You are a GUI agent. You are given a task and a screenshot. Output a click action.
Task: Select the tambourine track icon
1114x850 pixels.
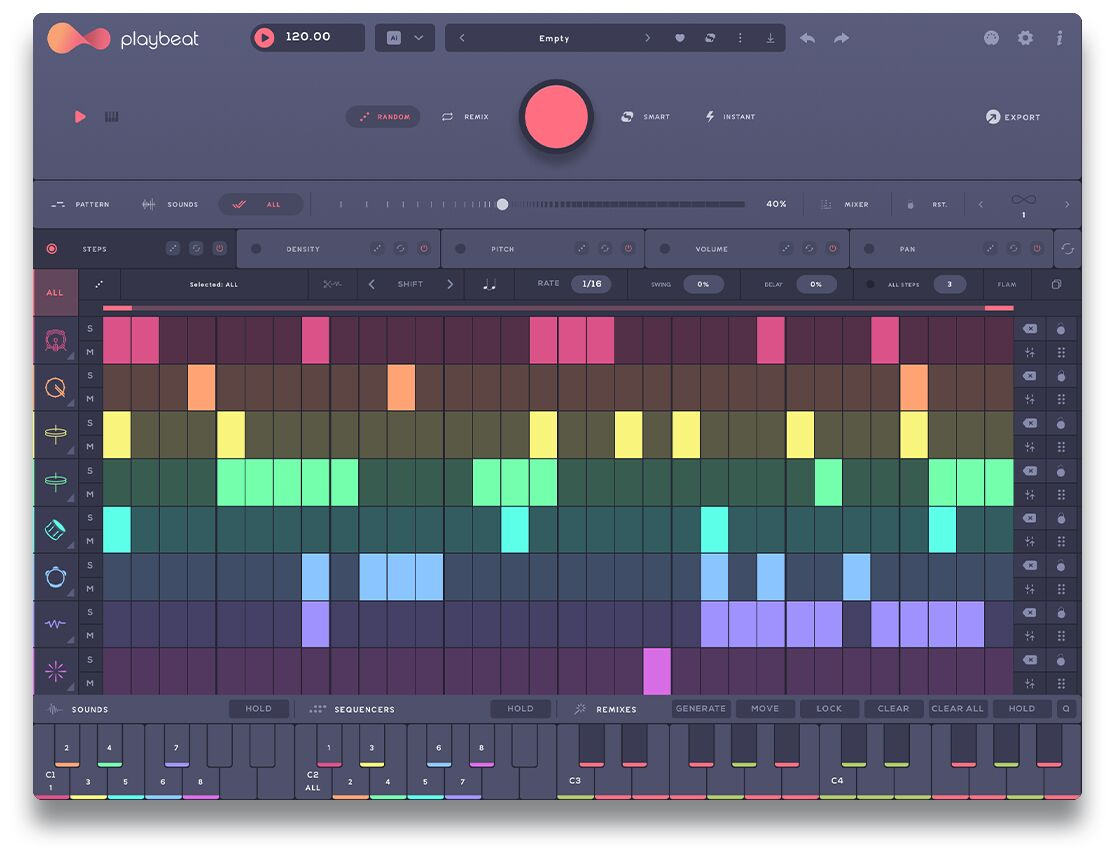(55, 577)
